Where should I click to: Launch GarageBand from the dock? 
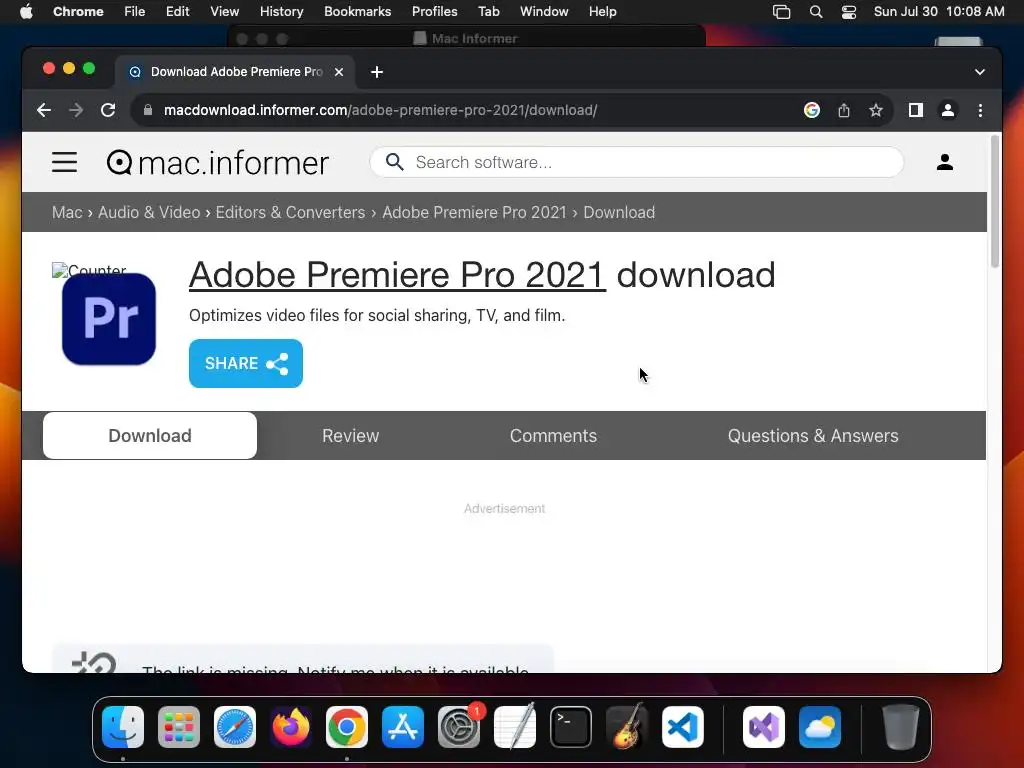(627, 727)
